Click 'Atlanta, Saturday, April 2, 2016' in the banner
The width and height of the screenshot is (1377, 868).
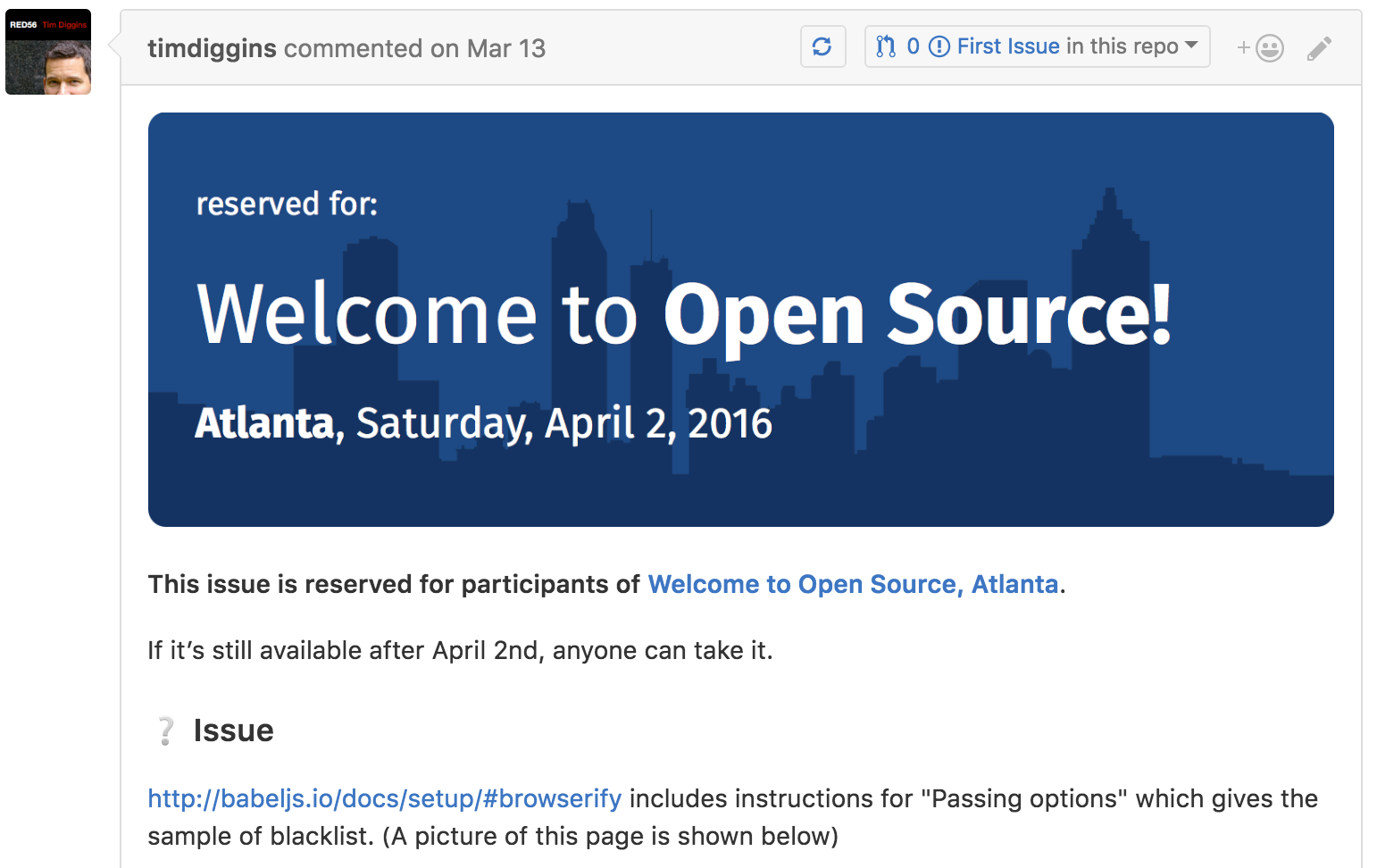coord(483,423)
